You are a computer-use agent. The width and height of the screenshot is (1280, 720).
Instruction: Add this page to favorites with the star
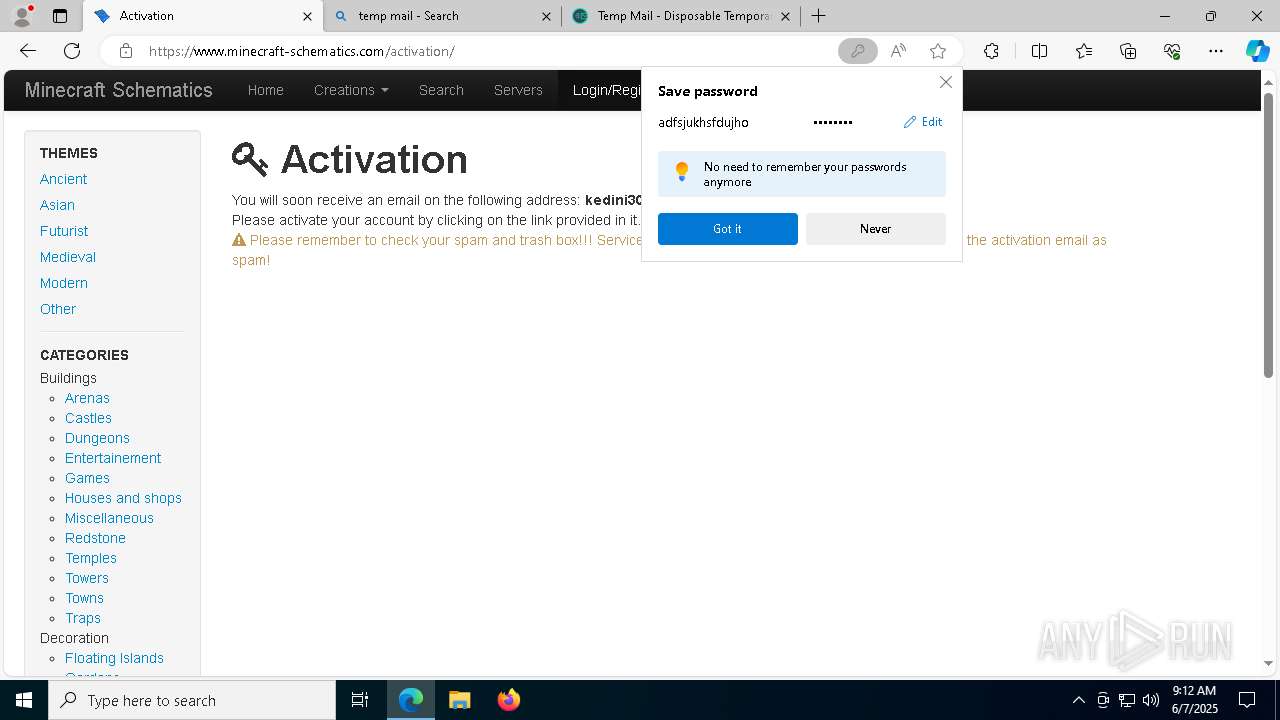(x=937, y=51)
